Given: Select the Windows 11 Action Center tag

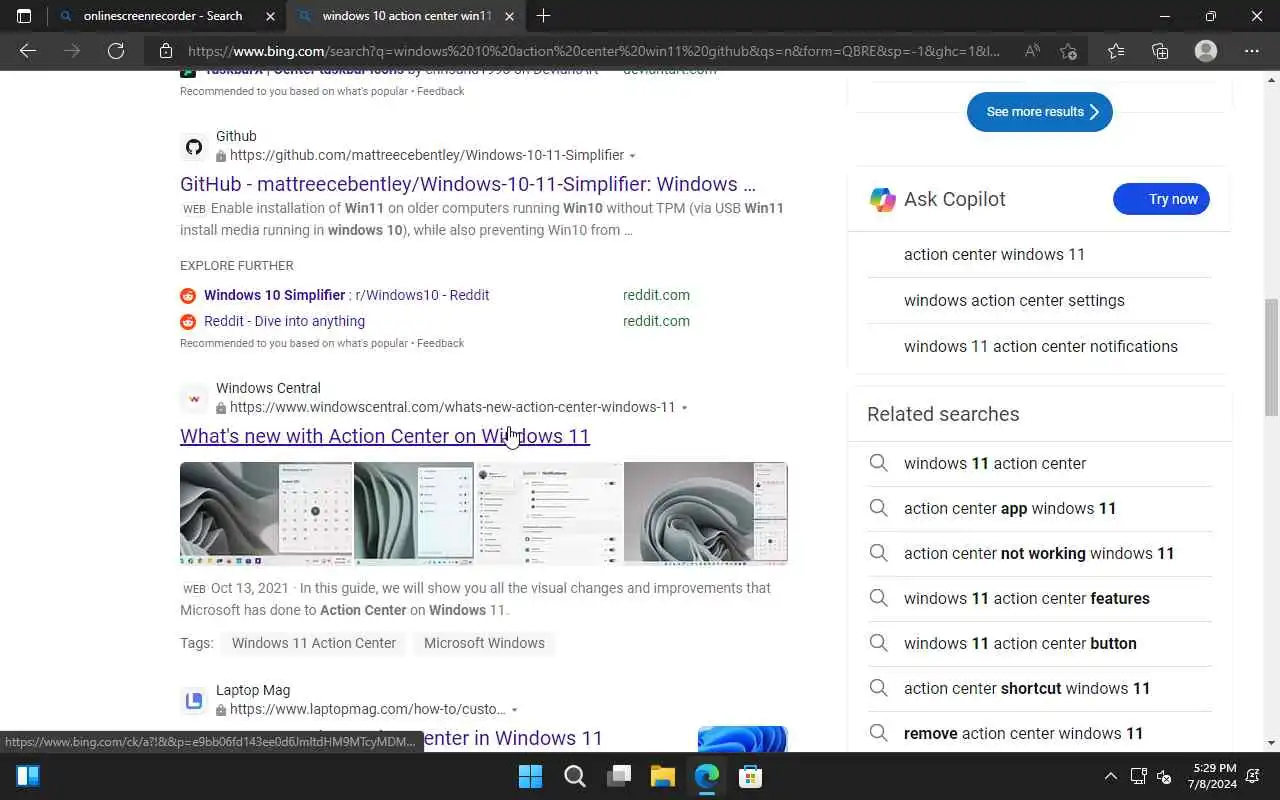Looking at the screenshot, I should click(314, 643).
